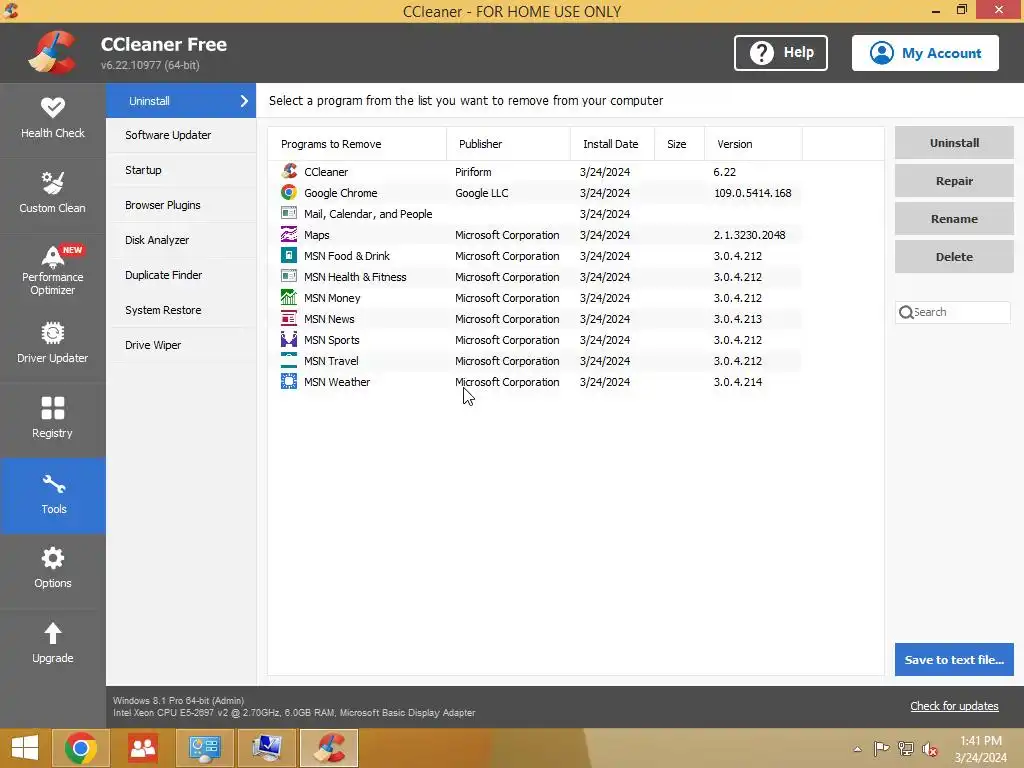Click the taskbar clock 1:41 PM
This screenshot has height=768, width=1024.
(x=981, y=741)
